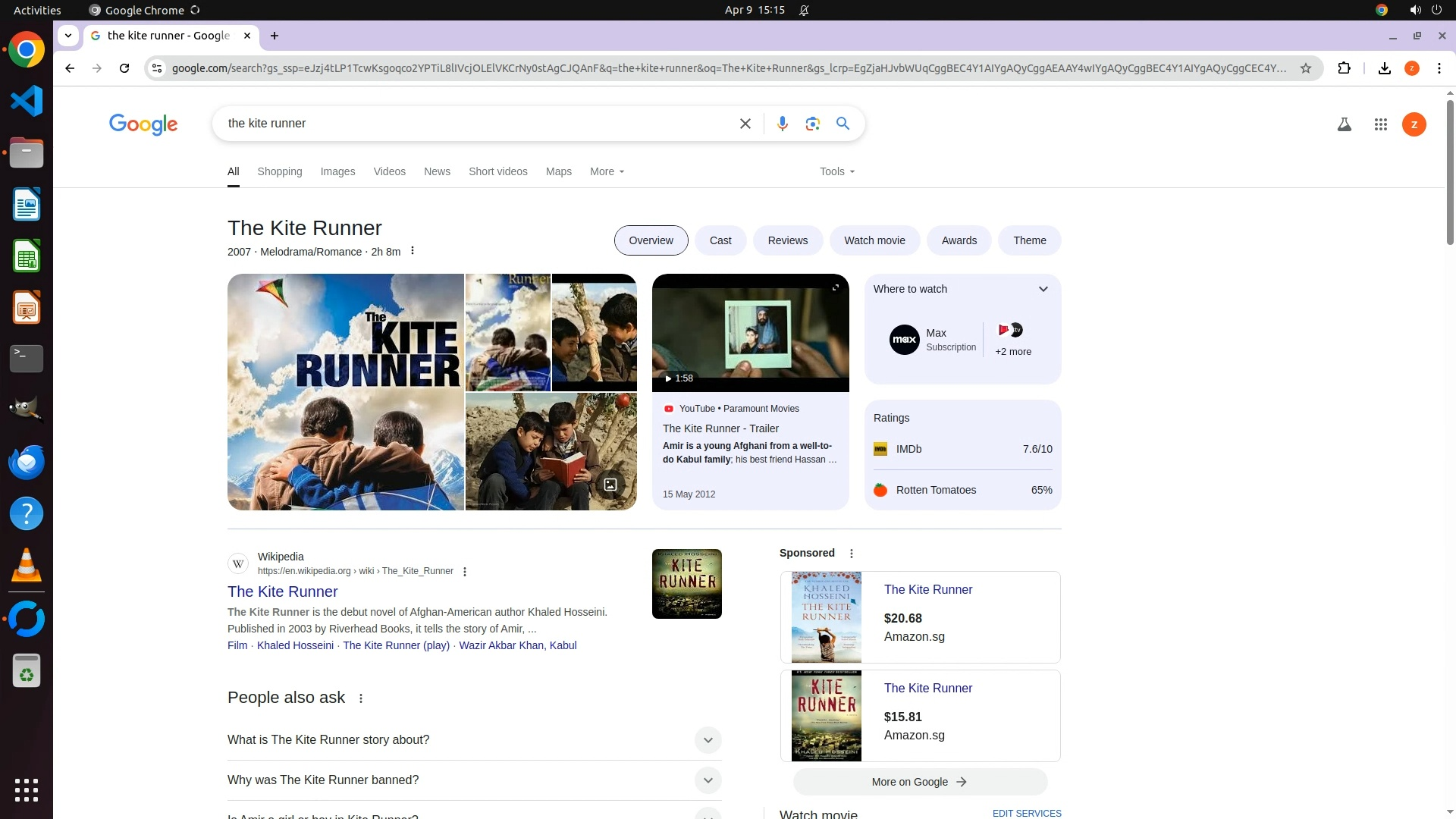
Task: Expand 'What is The Kite Runner story about?'
Action: point(707,739)
